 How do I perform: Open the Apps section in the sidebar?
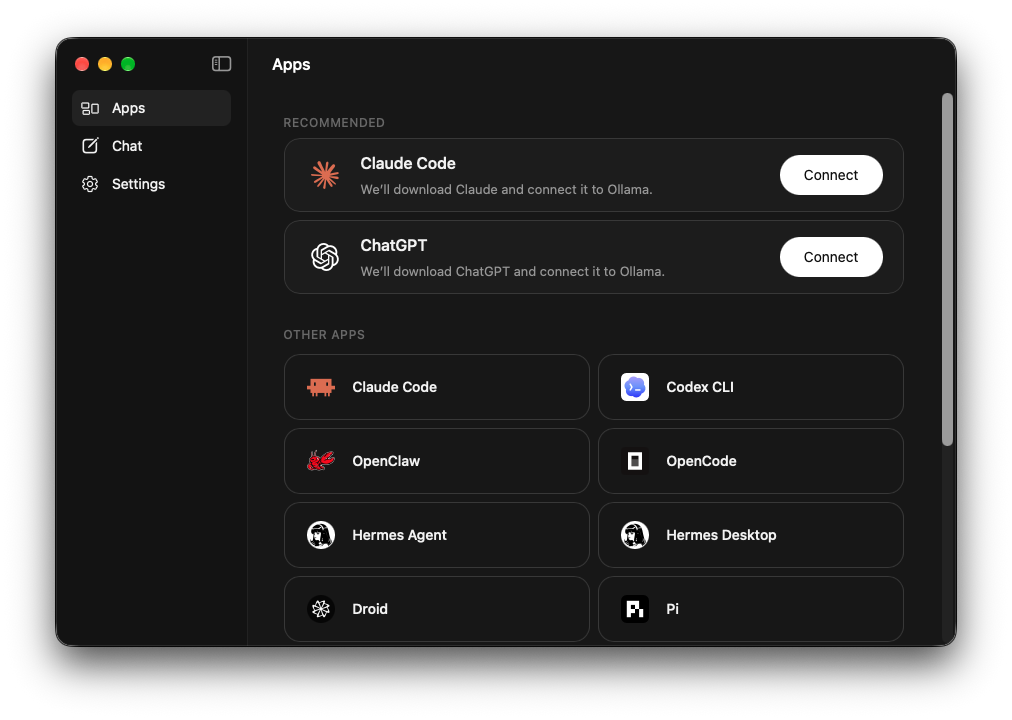tap(152, 108)
